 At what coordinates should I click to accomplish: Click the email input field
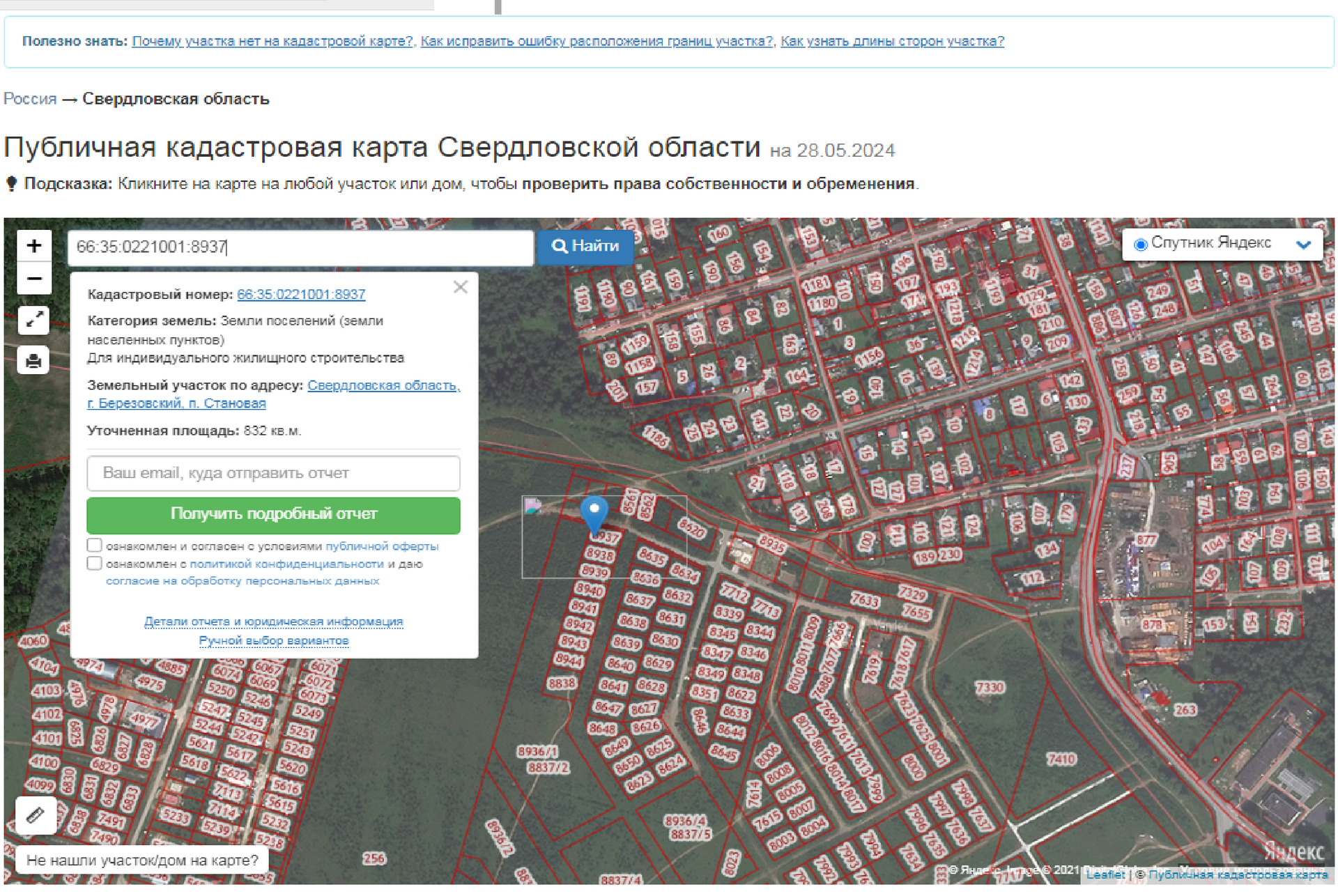point(273,473)
